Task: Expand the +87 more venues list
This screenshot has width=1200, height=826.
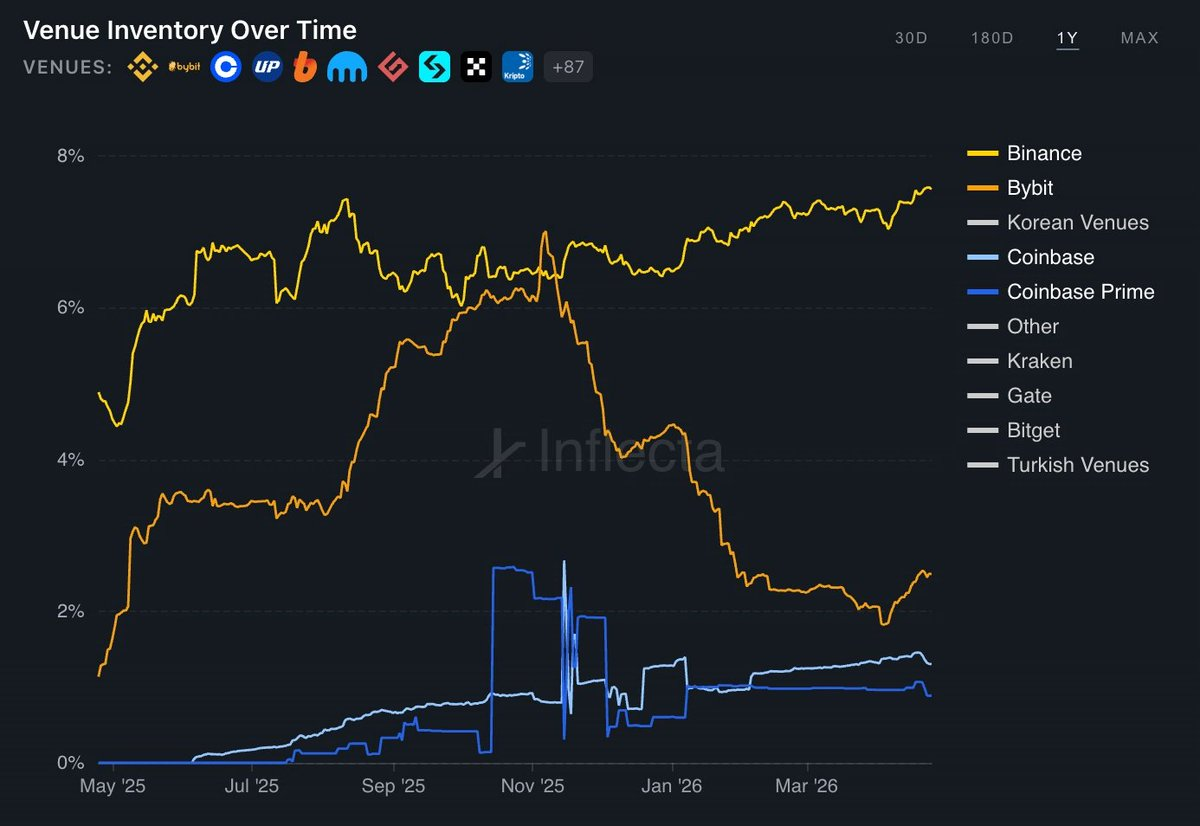Action: point(568,68)
